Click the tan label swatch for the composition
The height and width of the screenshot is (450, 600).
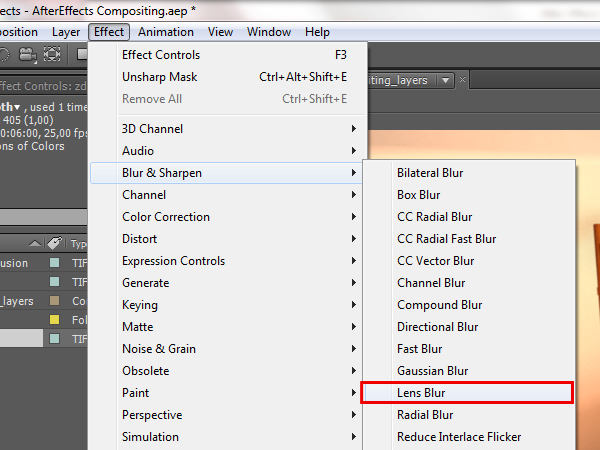coord(54,300)
